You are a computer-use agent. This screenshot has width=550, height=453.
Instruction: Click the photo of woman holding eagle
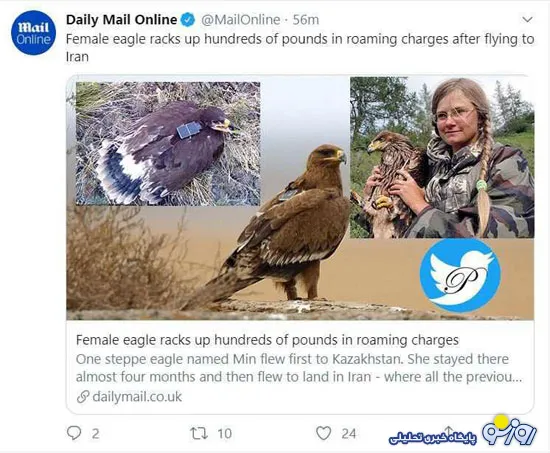pyautogui.click(x=442, y=158)
